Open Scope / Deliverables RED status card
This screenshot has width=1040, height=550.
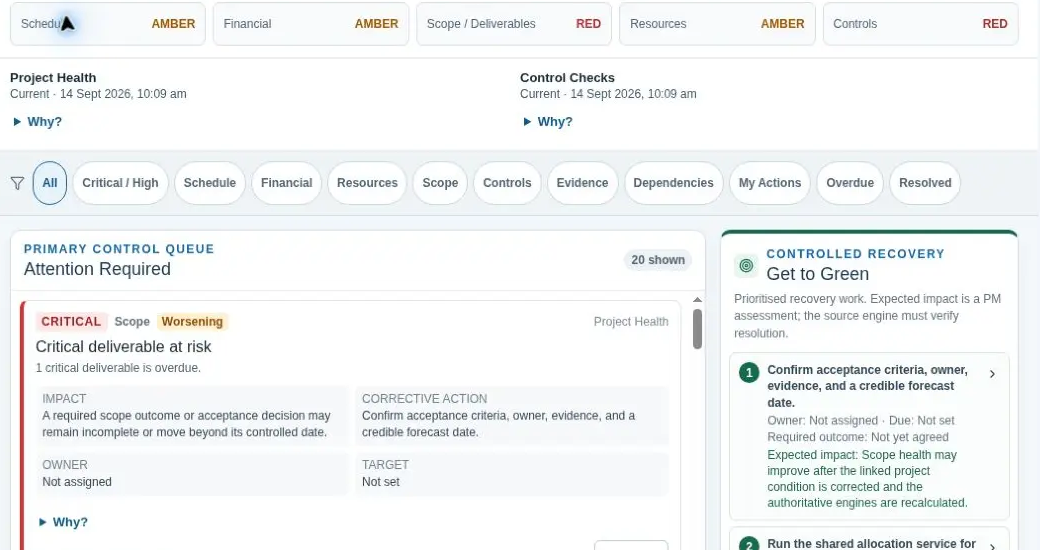514,24
